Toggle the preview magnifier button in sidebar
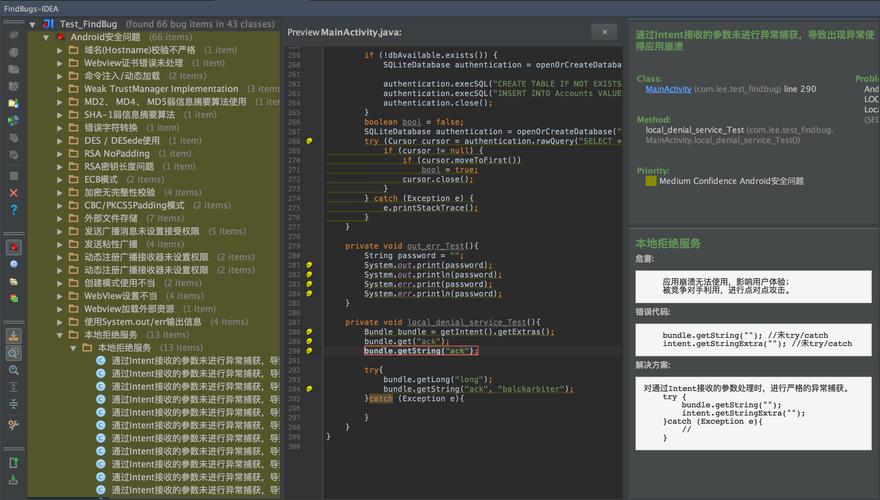This screenshot has height=500, width=880. point(13,353)
